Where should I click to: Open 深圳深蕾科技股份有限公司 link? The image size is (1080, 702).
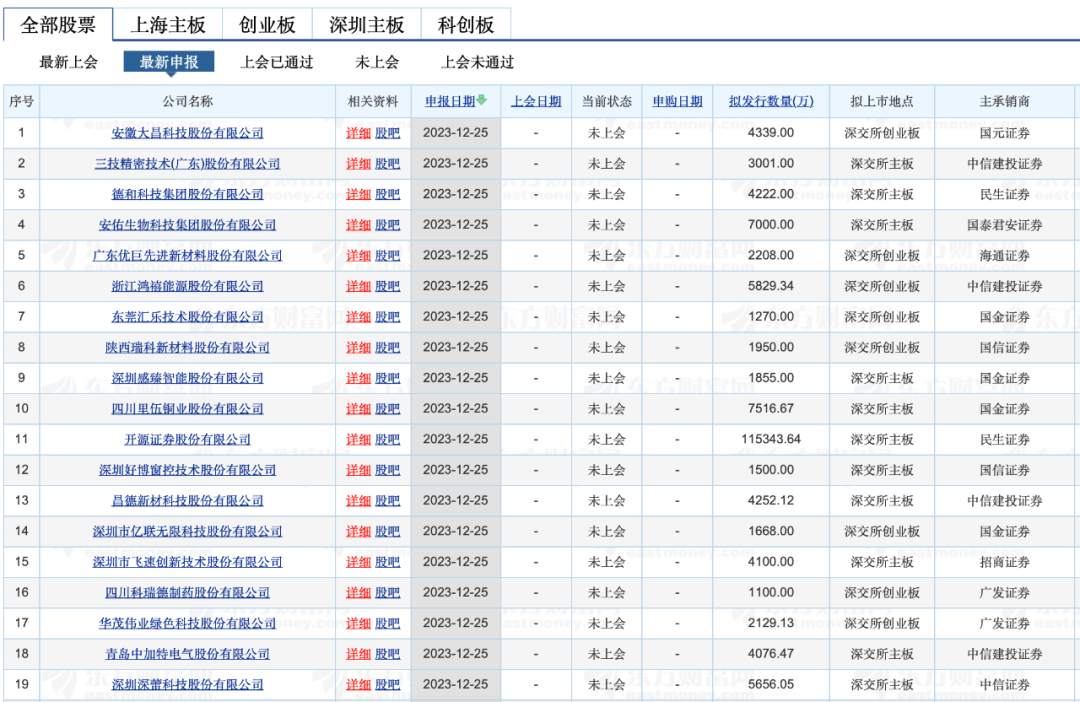(187, 685)
